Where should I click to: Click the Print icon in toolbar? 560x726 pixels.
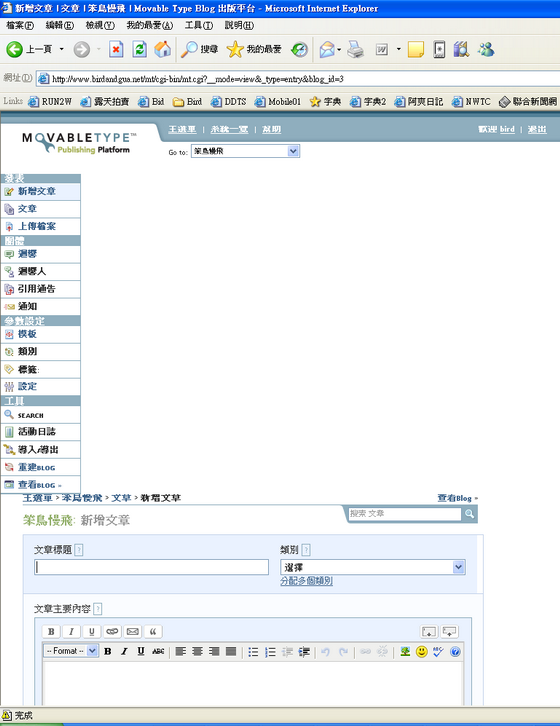(x=355, y=49)
